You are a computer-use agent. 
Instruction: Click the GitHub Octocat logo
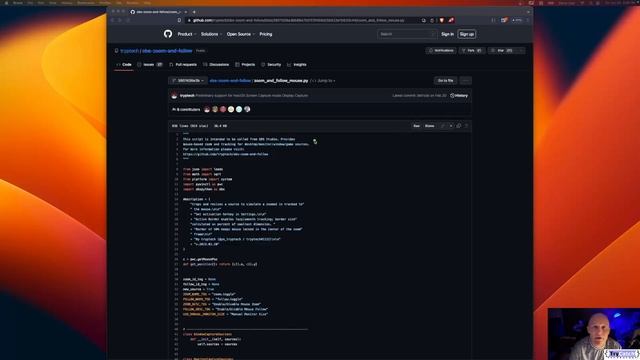coord(168,34)
